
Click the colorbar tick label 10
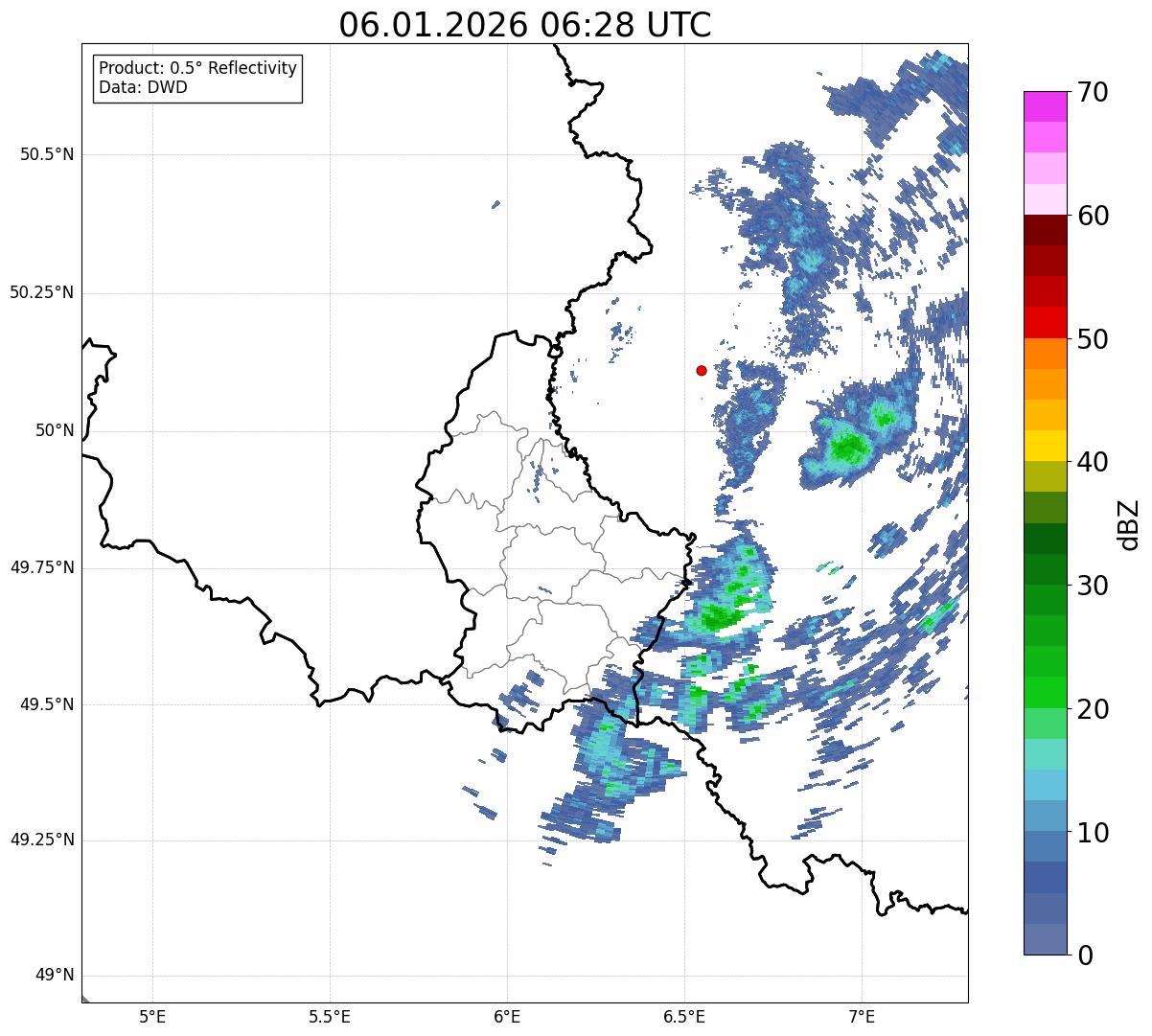[1093, 833]
